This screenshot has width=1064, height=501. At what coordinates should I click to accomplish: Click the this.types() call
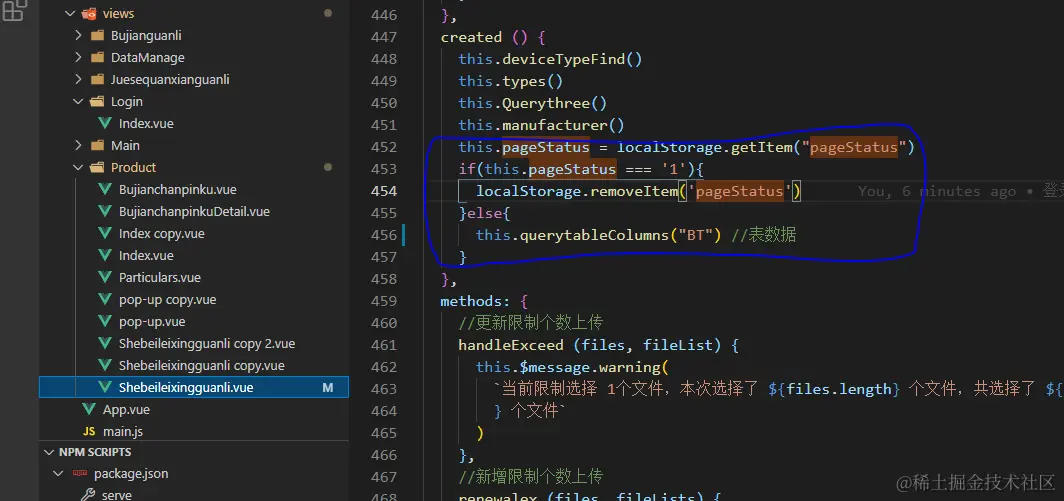click(x=511, y=81)
